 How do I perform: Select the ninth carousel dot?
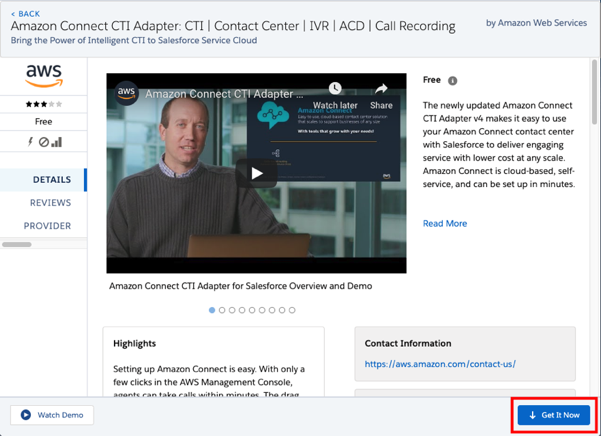(x=292, y=310)
